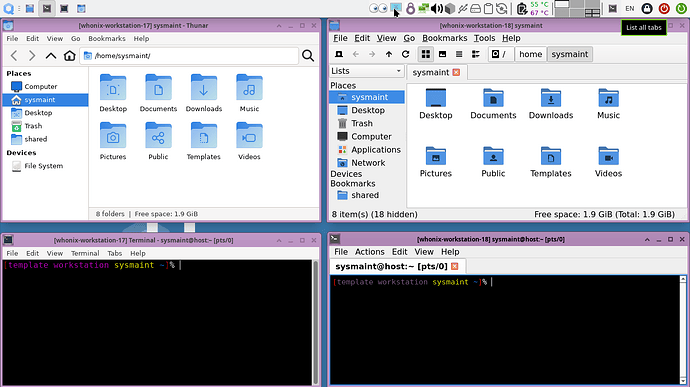
Task: Switch to compact list view in right file manager
Action: (459, 54)
